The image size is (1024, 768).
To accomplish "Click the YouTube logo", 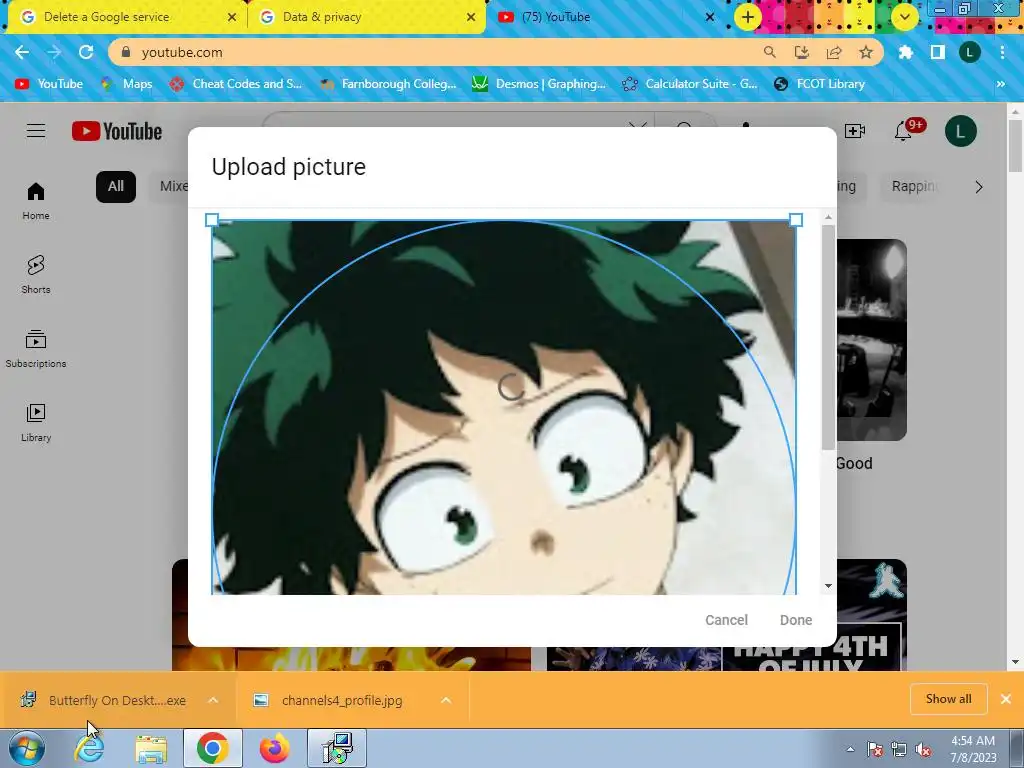I will [117, 131].
